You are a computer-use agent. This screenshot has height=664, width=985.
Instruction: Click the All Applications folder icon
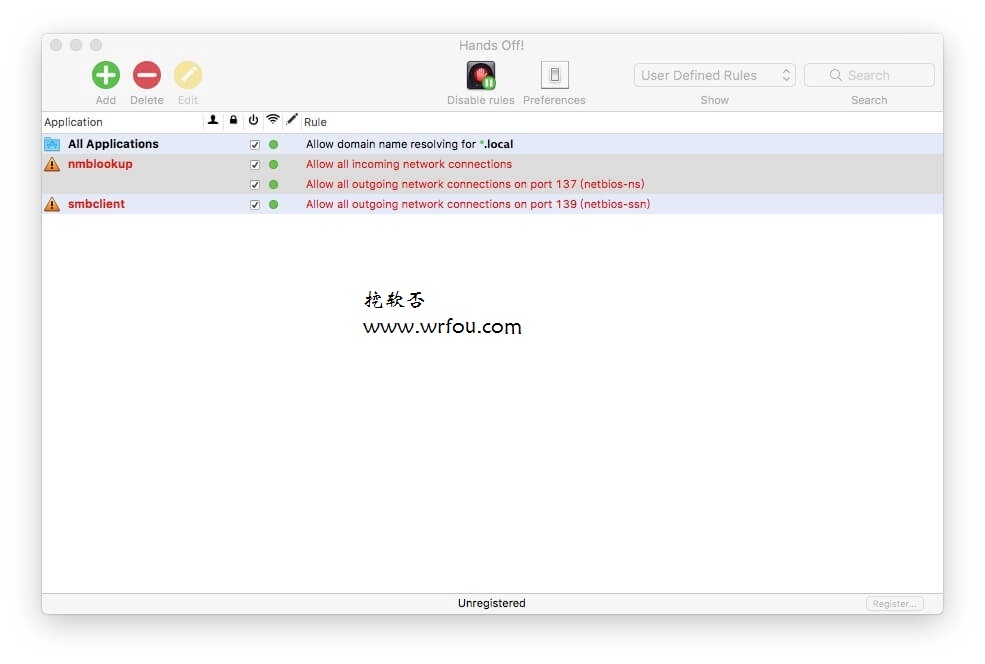pyautogui.click(x=52, y=144)
